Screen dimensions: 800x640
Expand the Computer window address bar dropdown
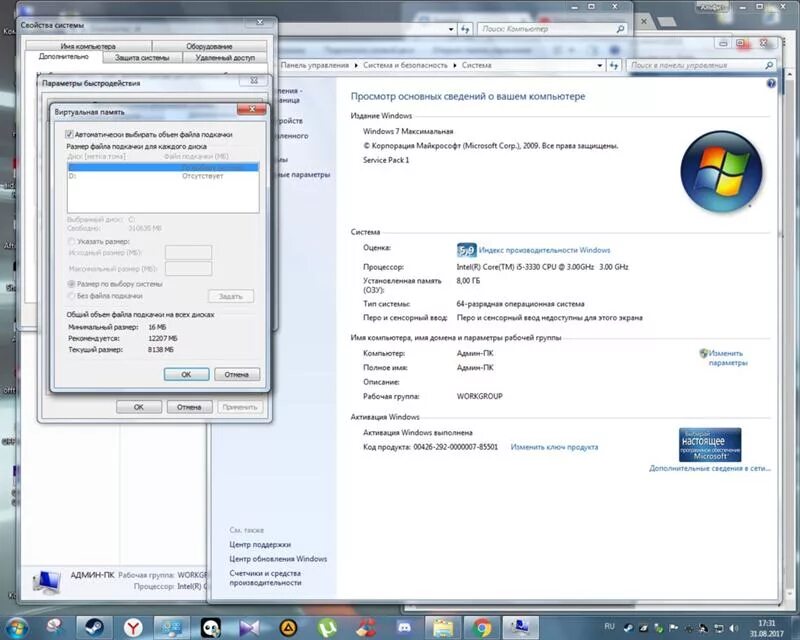[x=451, y=29]
